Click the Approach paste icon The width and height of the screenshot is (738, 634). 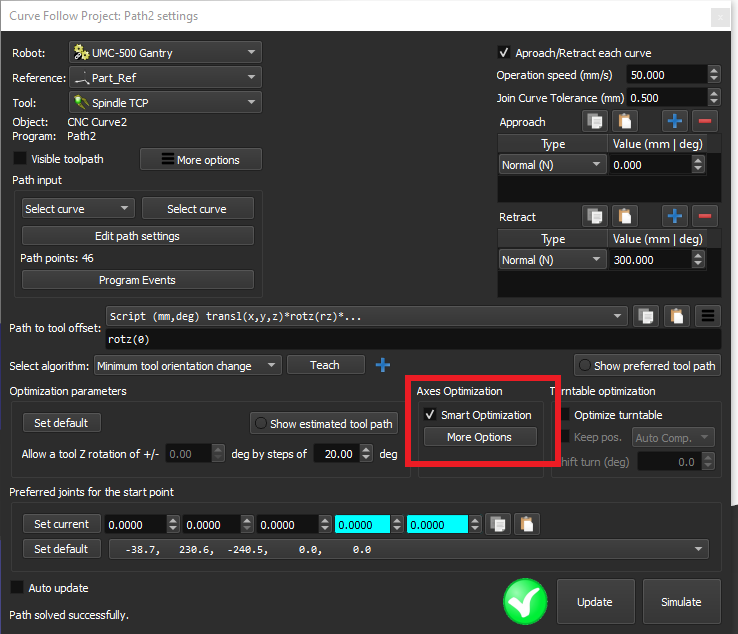tap(625, 122)
